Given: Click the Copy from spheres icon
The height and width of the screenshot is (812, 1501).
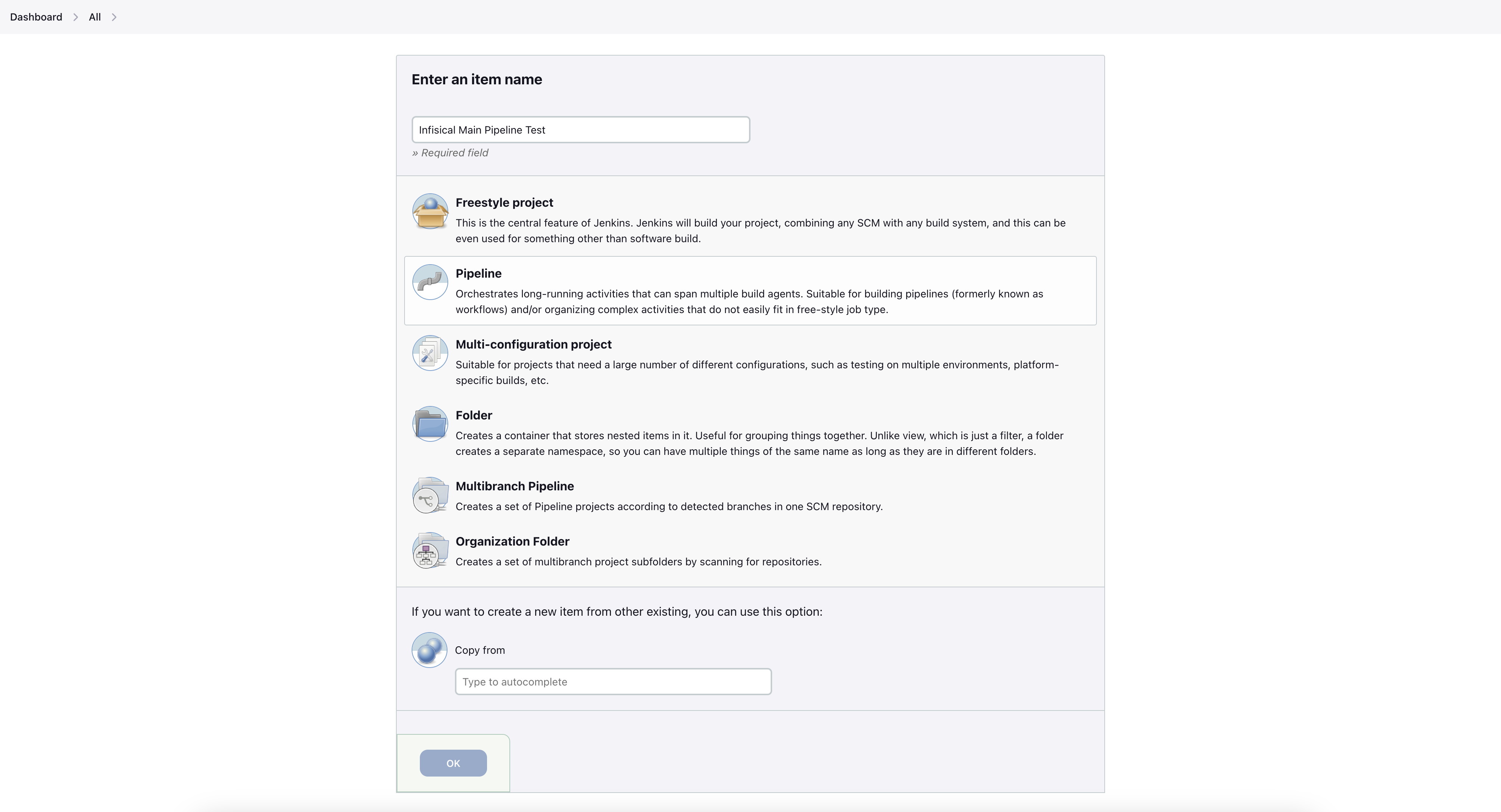Looking at the screenshot, I should (430, 650).
